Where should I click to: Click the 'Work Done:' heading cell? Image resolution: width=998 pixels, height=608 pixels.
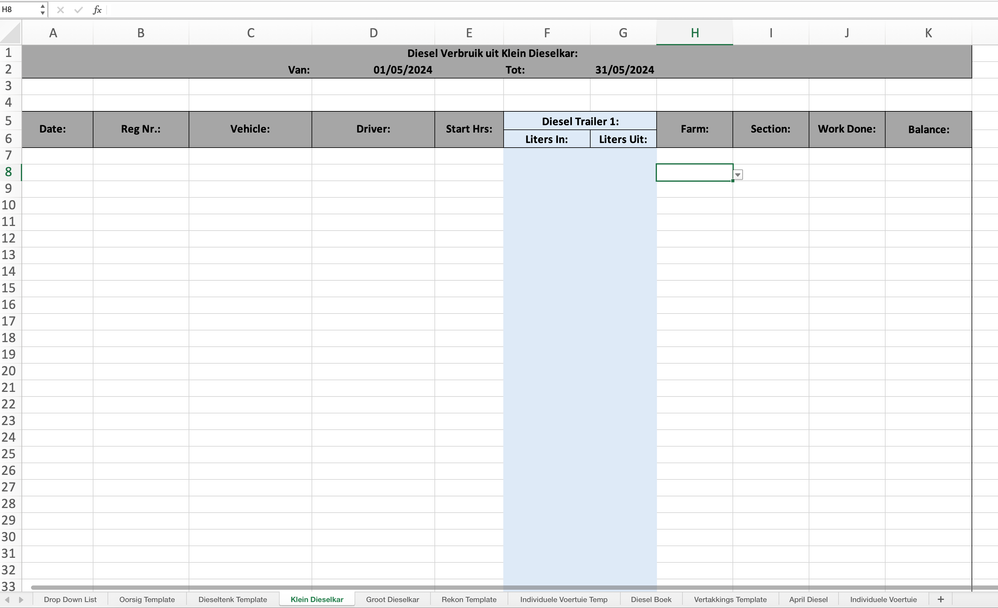847,129
